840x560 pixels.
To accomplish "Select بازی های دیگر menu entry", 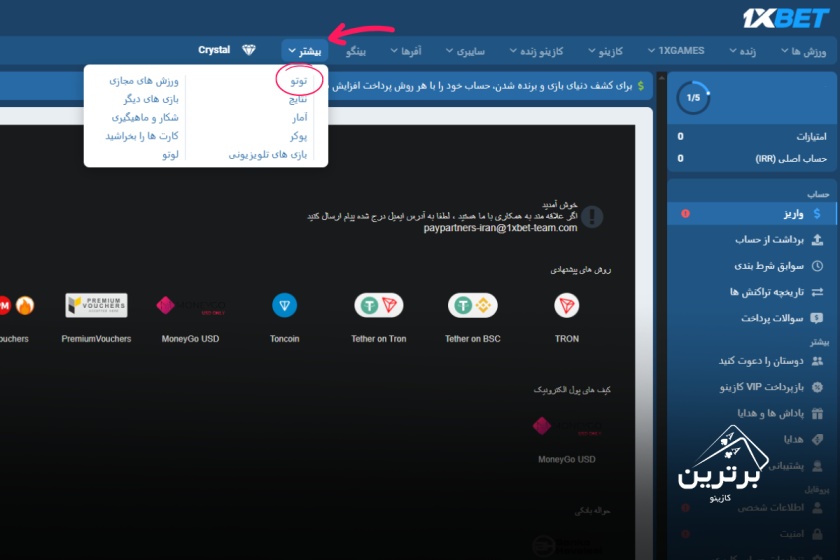I will 151,99.
